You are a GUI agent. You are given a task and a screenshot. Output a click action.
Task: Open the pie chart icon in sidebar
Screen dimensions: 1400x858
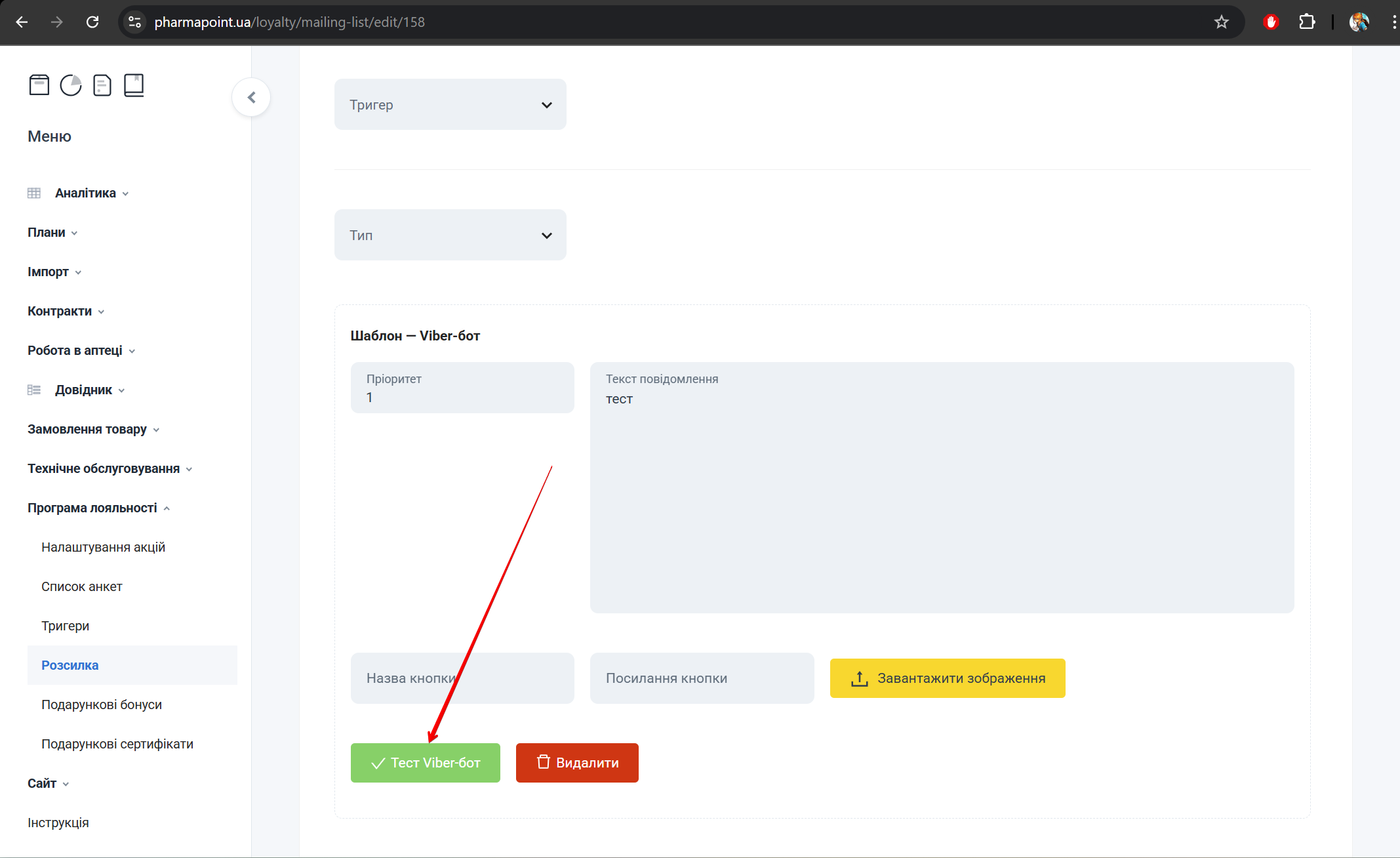pyautogui.click(x=71, y=85)
